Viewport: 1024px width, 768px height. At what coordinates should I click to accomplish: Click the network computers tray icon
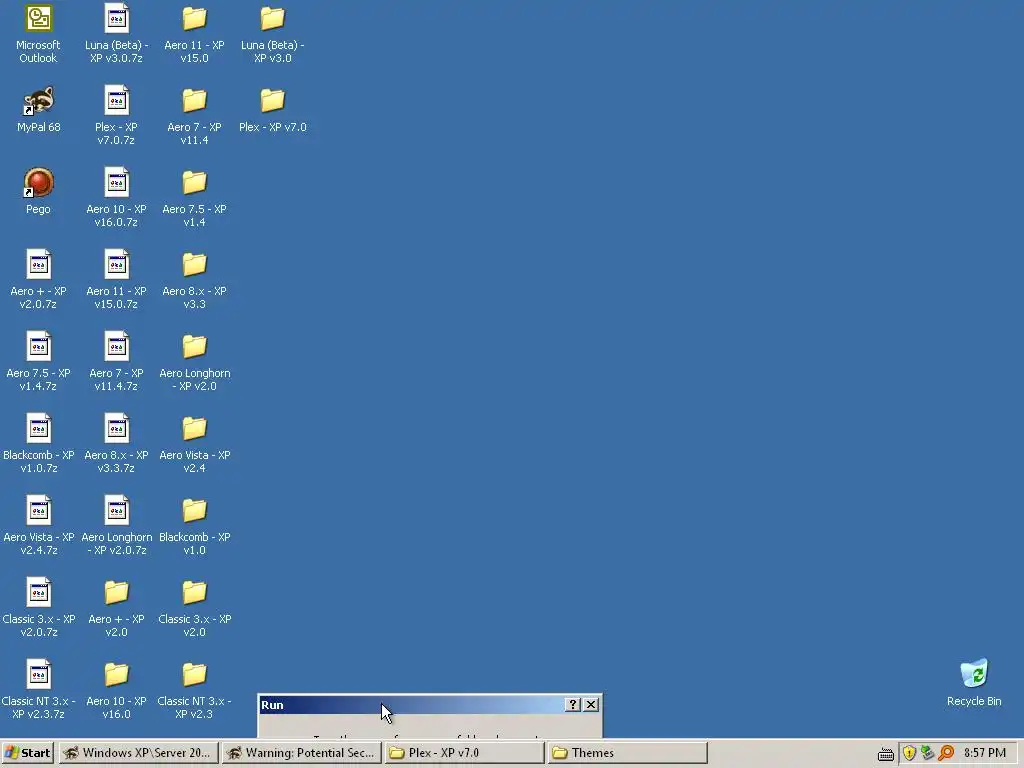[927, 753]
